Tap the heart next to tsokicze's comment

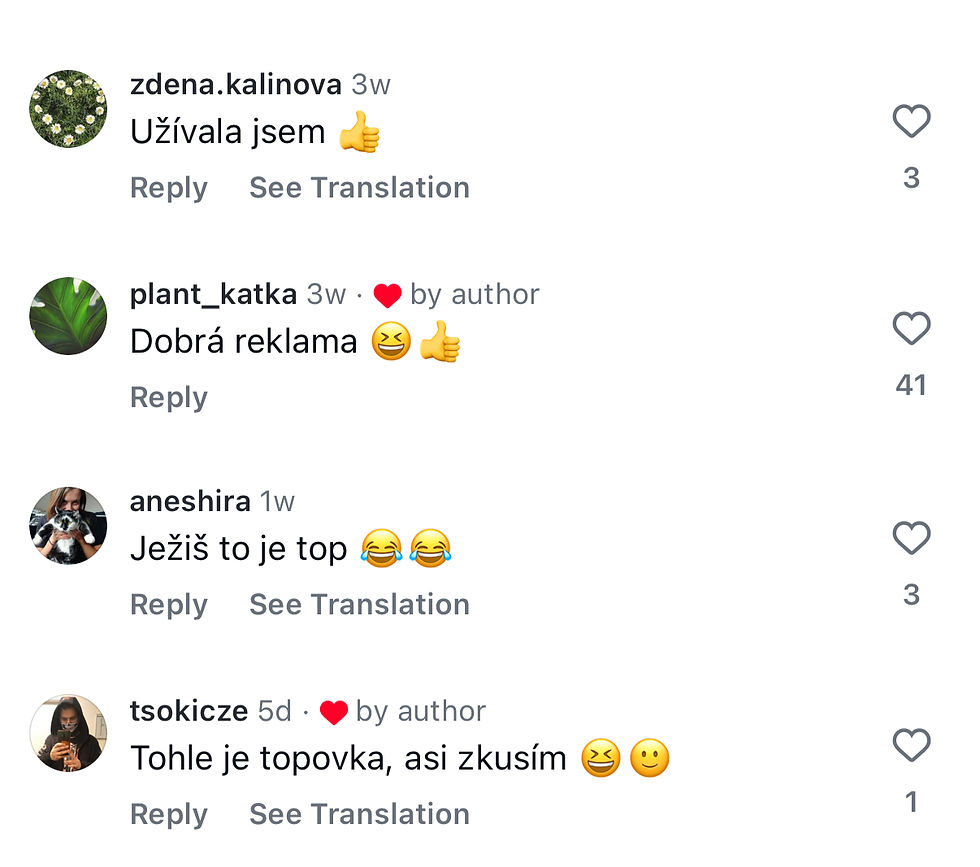pyautogui.click(x=911, y=746)
